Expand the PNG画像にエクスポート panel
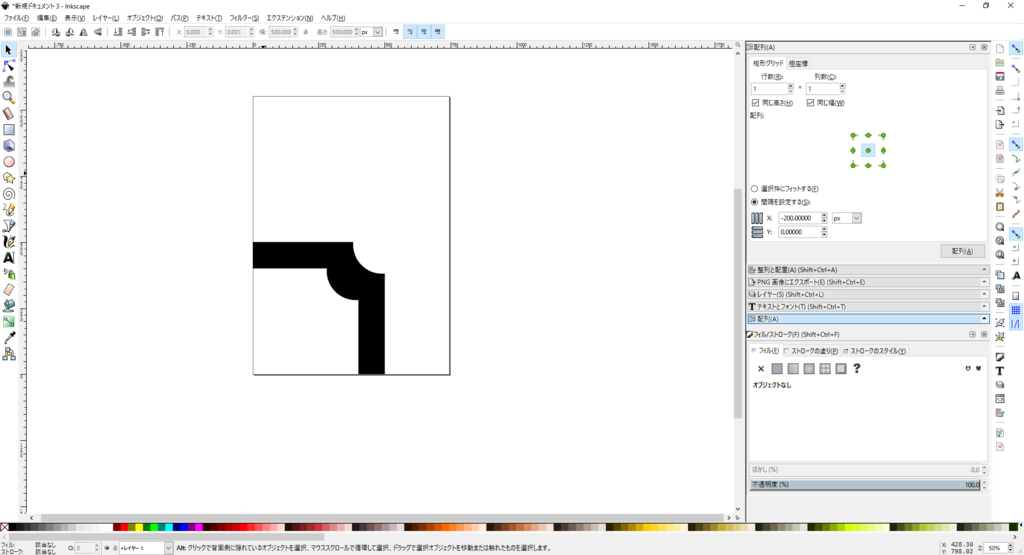 tap(867, 282)
